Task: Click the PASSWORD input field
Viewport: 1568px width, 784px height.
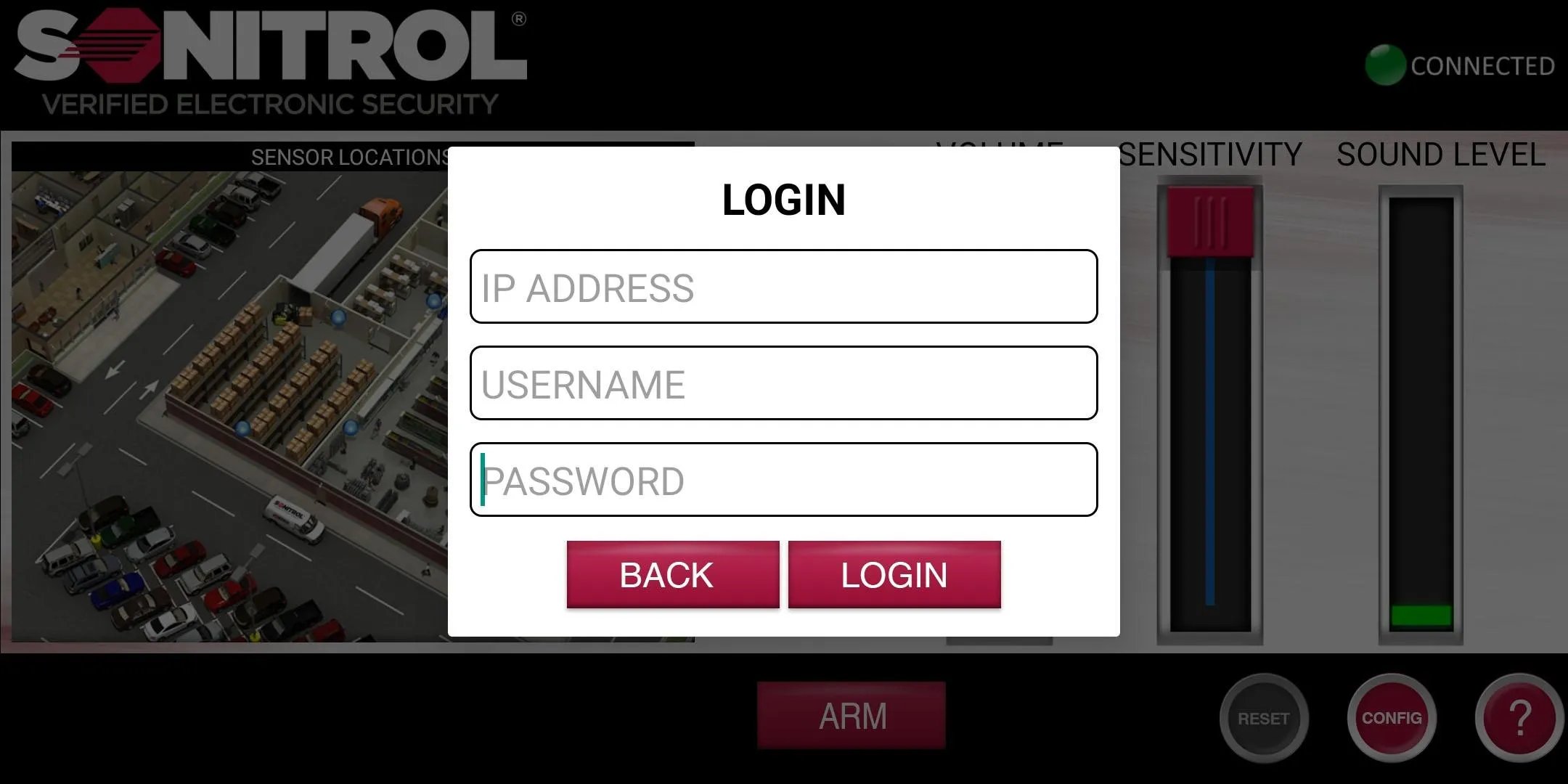Action: tap(783, 479)
